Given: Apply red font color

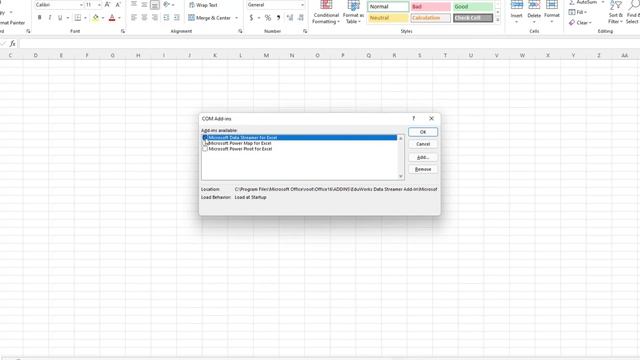Looking at the screenshot, I should click(112, 18).
